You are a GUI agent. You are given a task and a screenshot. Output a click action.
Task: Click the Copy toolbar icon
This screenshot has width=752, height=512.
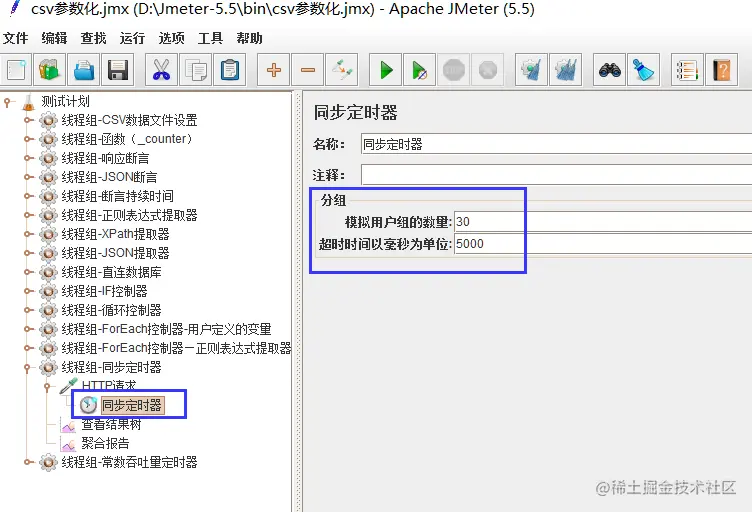[196, 70]
